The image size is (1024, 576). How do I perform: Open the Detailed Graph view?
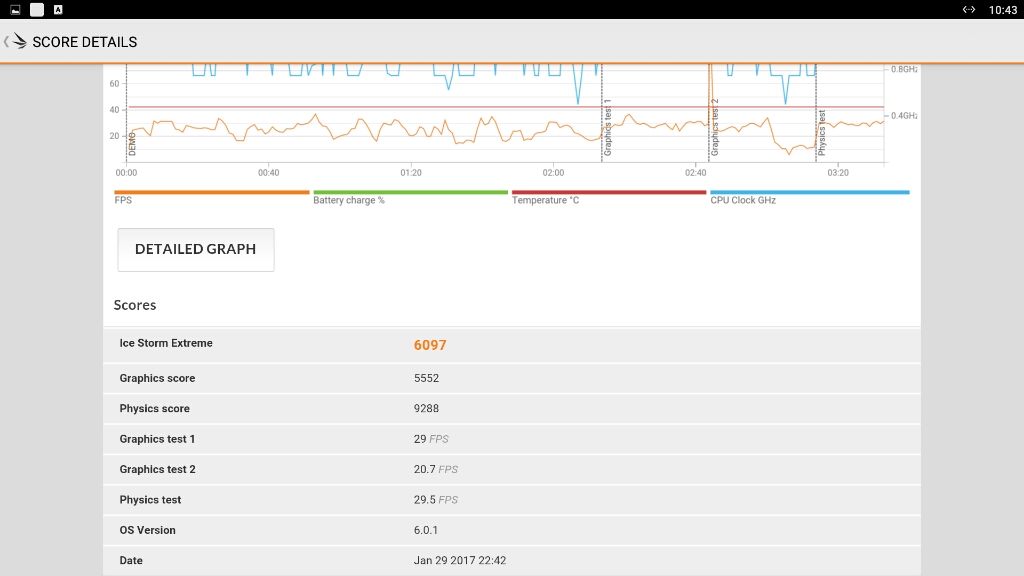(195, 249)
